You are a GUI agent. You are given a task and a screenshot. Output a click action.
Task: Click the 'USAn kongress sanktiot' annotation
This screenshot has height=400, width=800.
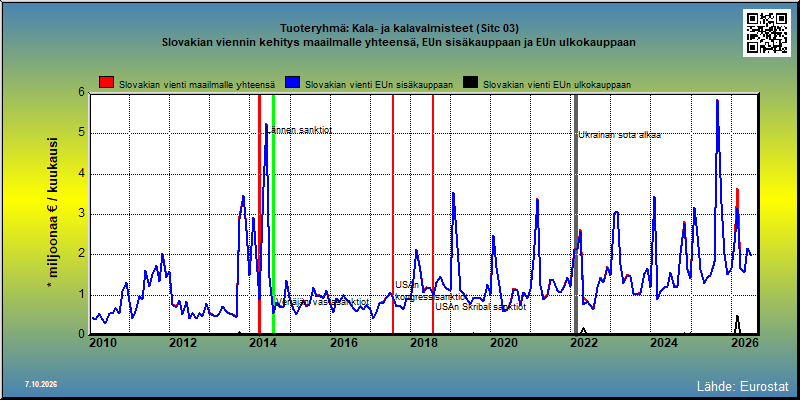(x=431, y=291)
